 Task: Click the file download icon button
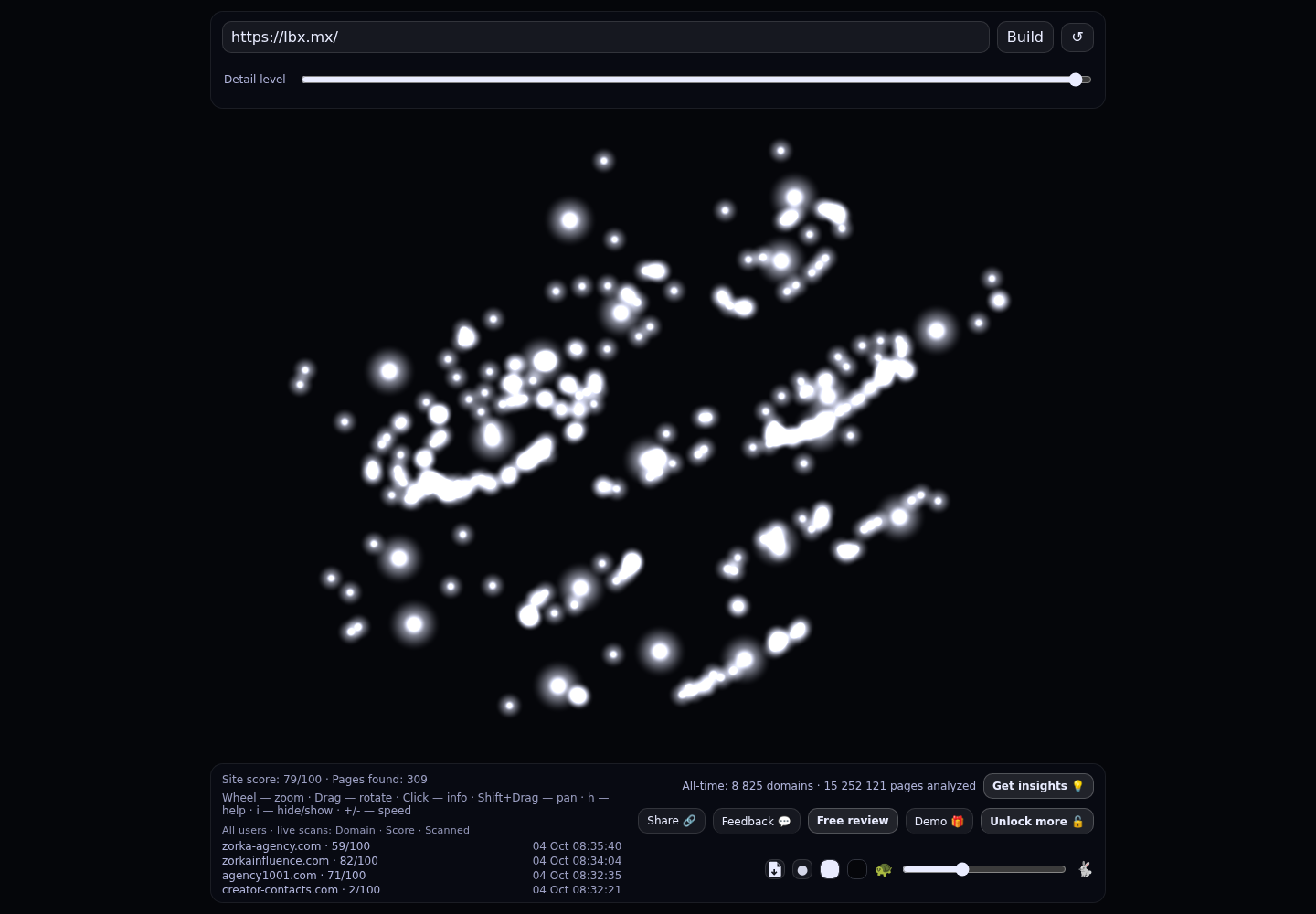(x=775, y=869)
